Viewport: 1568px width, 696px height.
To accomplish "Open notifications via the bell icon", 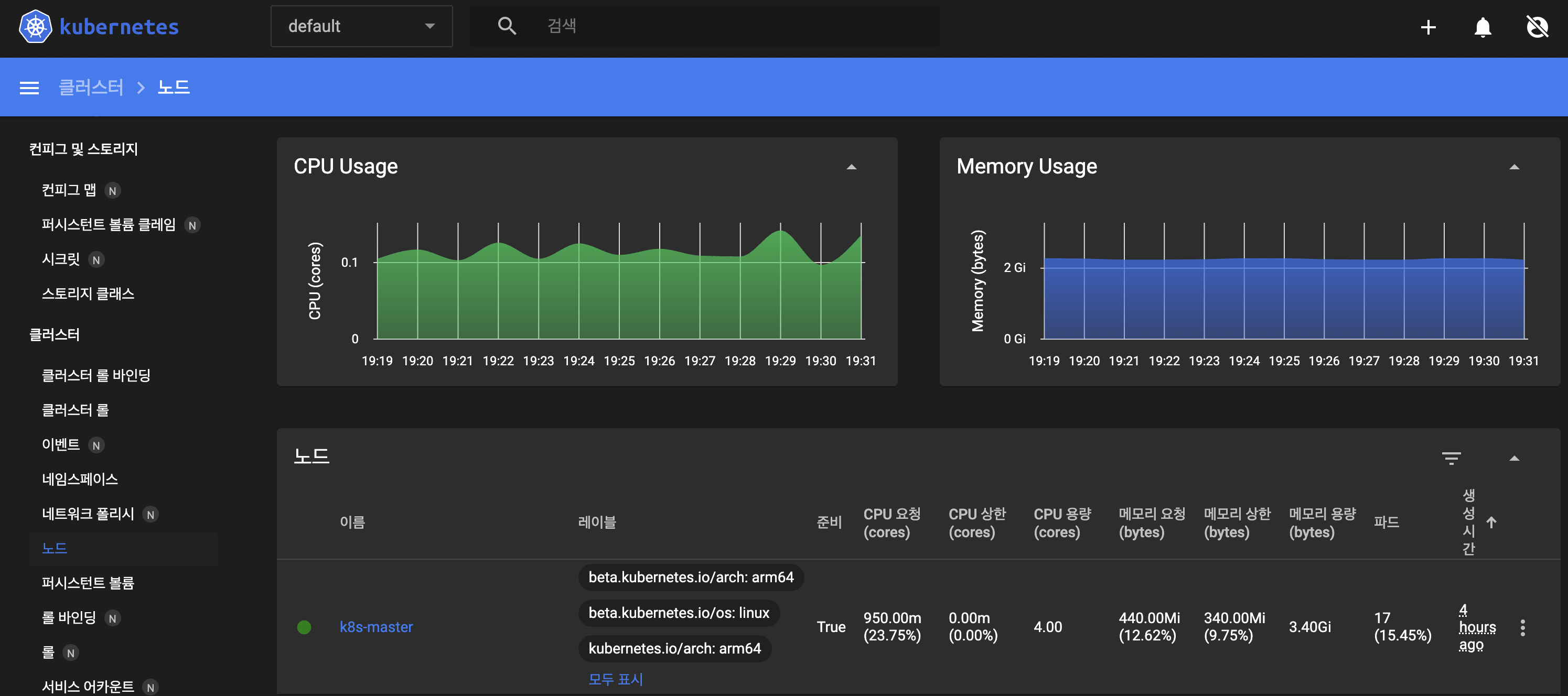I will tap(1482, 27).
